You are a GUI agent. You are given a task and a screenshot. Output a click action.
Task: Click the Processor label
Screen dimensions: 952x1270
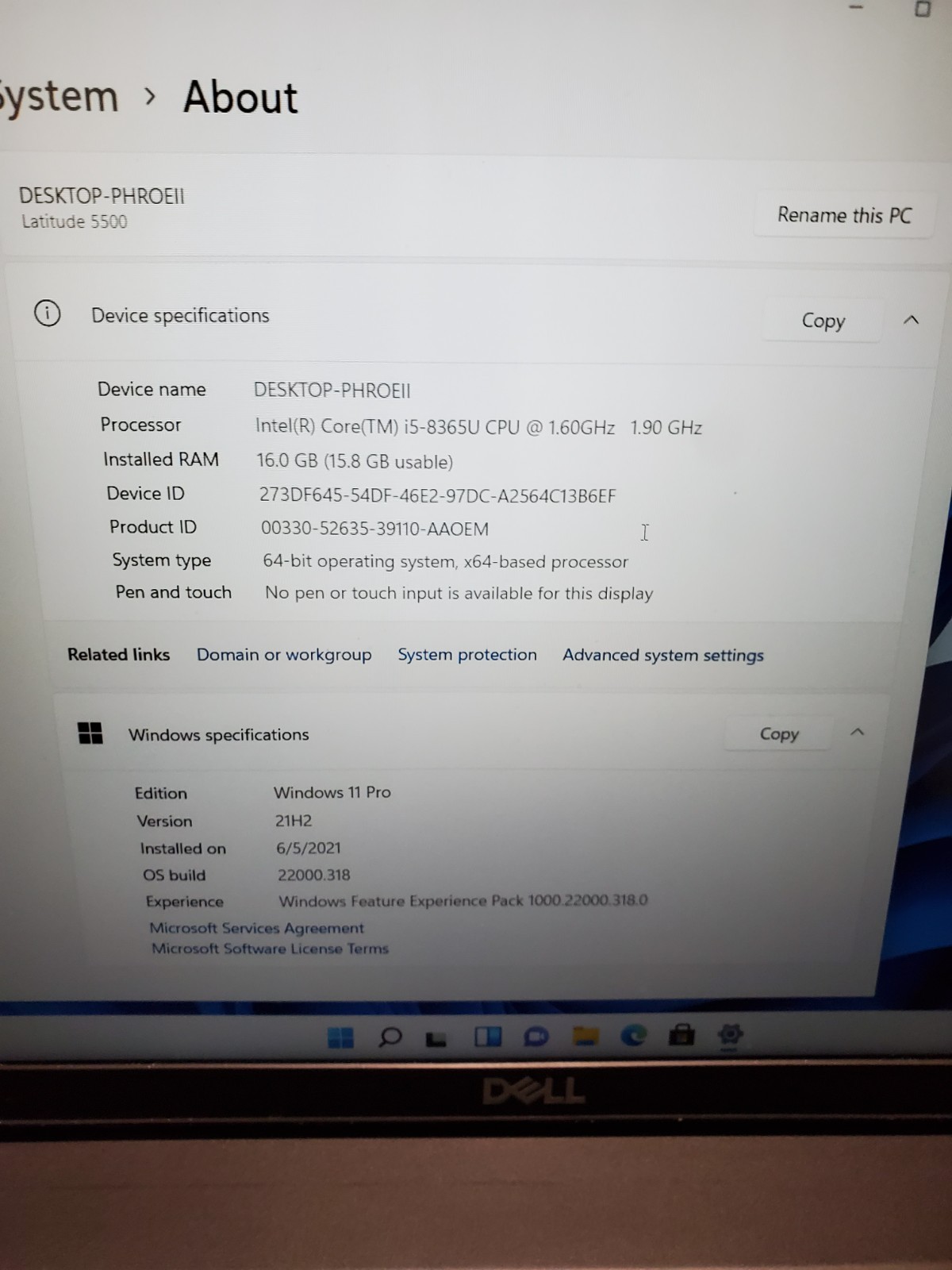click(140, 425)
